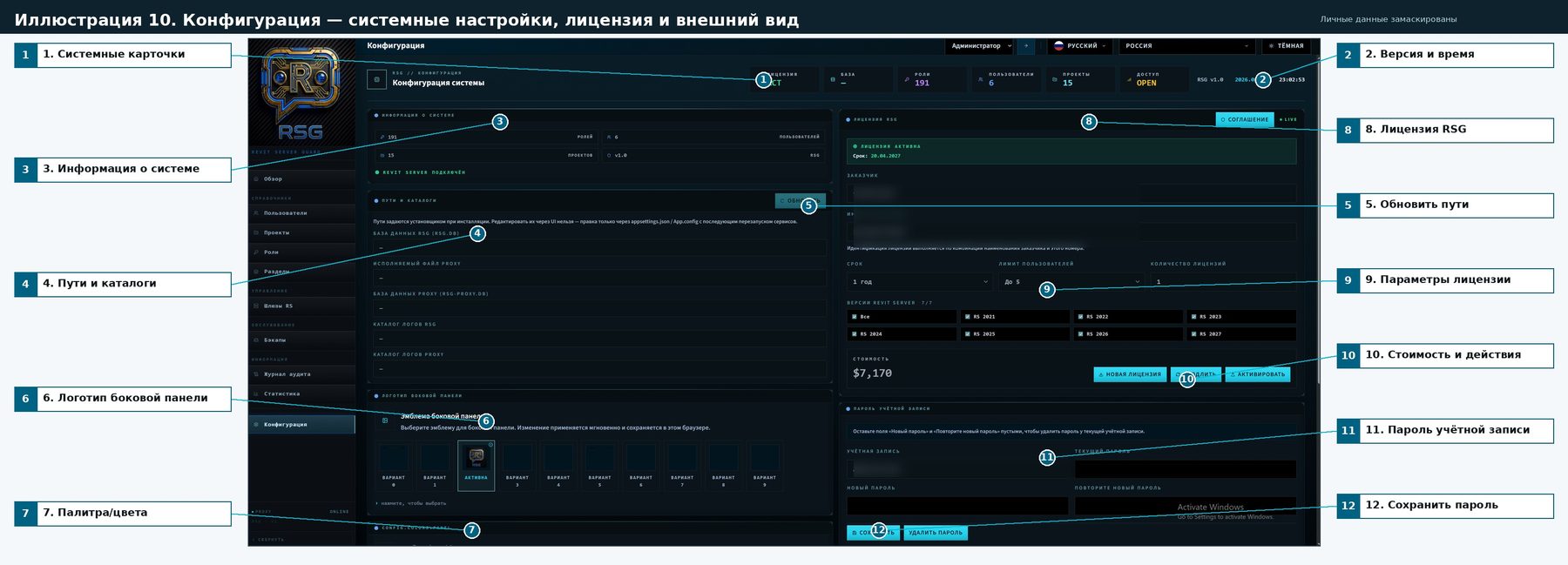Click the Текущий пароль field
Image resolution: width=1568 pixels, height=565 pixels.
(1186, 469)
